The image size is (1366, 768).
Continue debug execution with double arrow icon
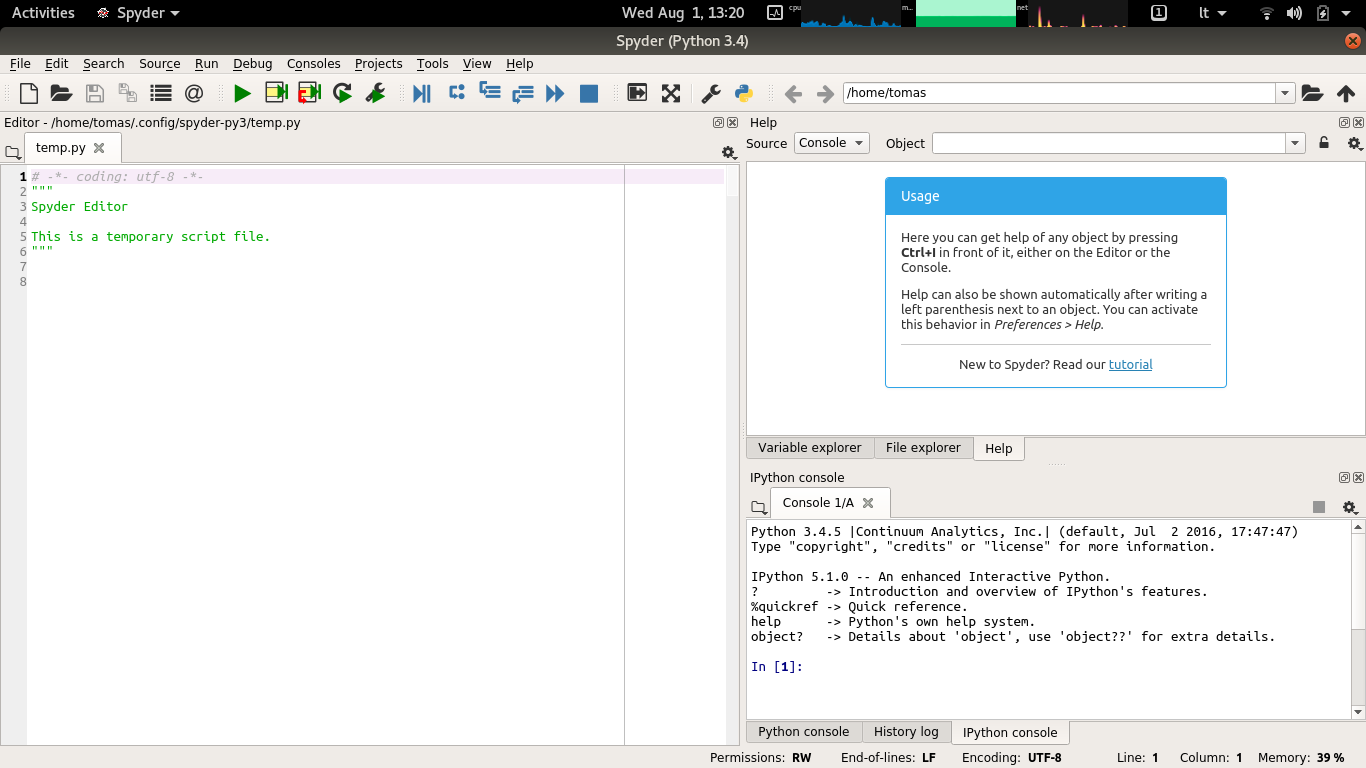555,93
